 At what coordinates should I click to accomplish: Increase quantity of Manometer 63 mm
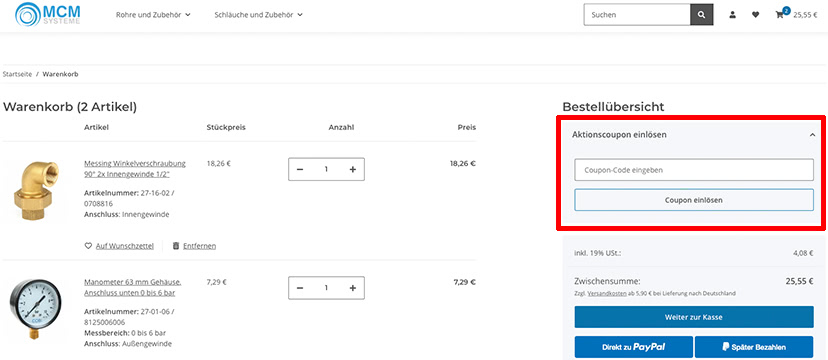point(353,288)
